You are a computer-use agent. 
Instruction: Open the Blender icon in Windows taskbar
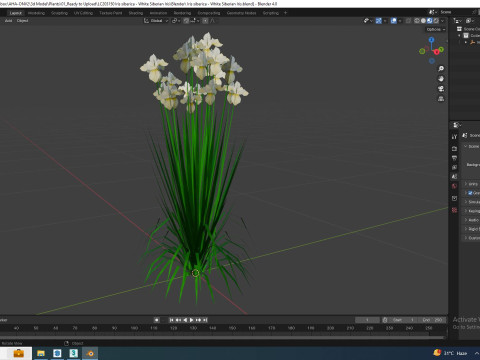click(90, 353)
